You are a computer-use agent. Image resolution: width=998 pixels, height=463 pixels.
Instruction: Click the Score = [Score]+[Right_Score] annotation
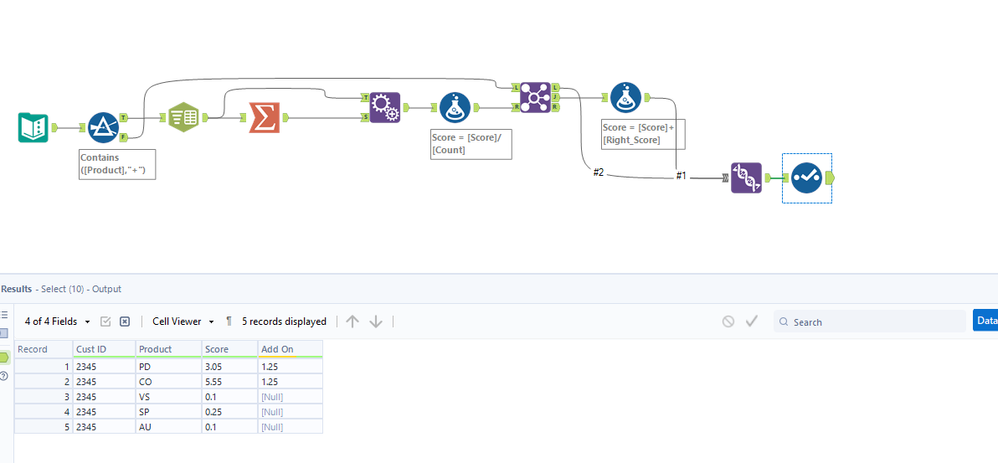[x=643, y=134]
